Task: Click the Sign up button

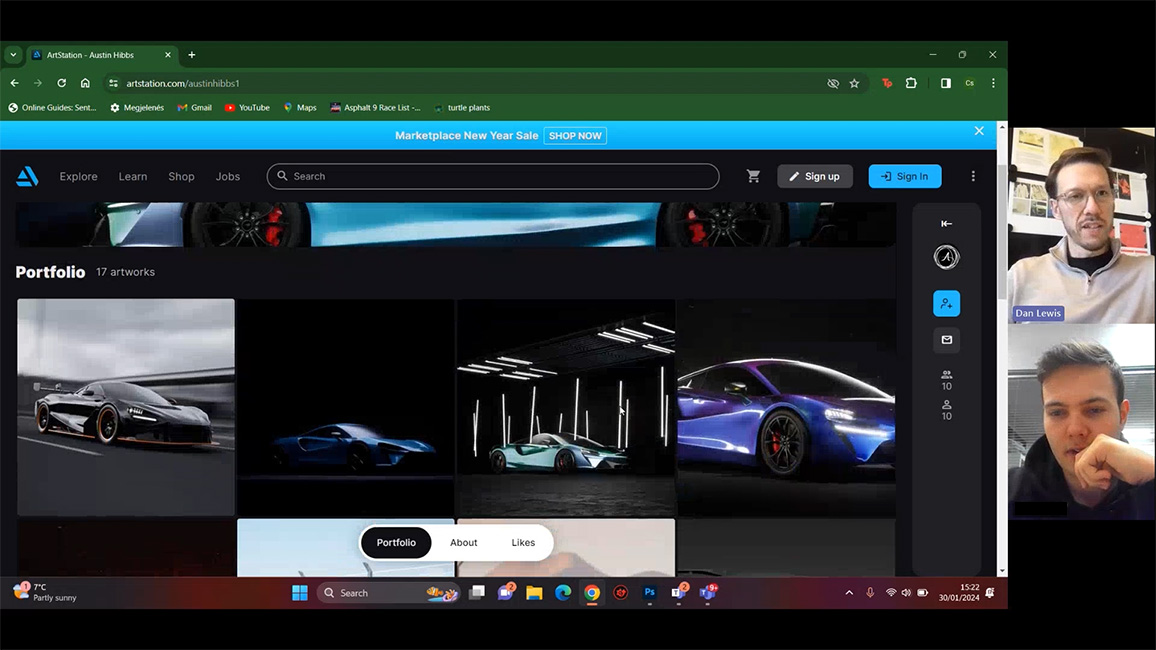Action: 814,176
